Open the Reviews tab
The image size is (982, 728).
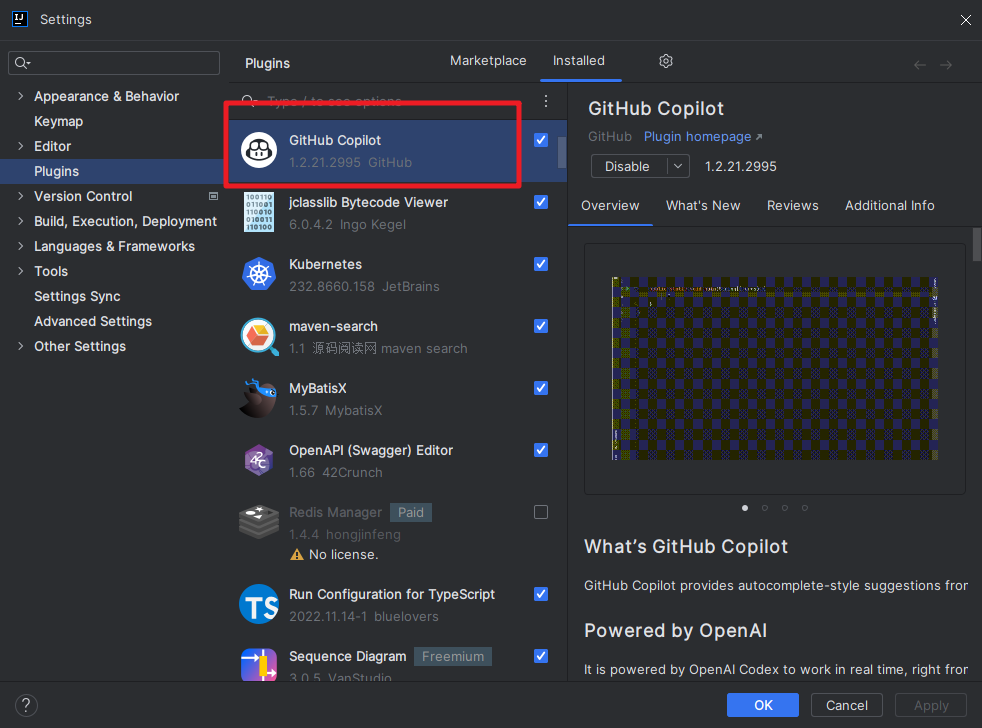tap(793, 205)
